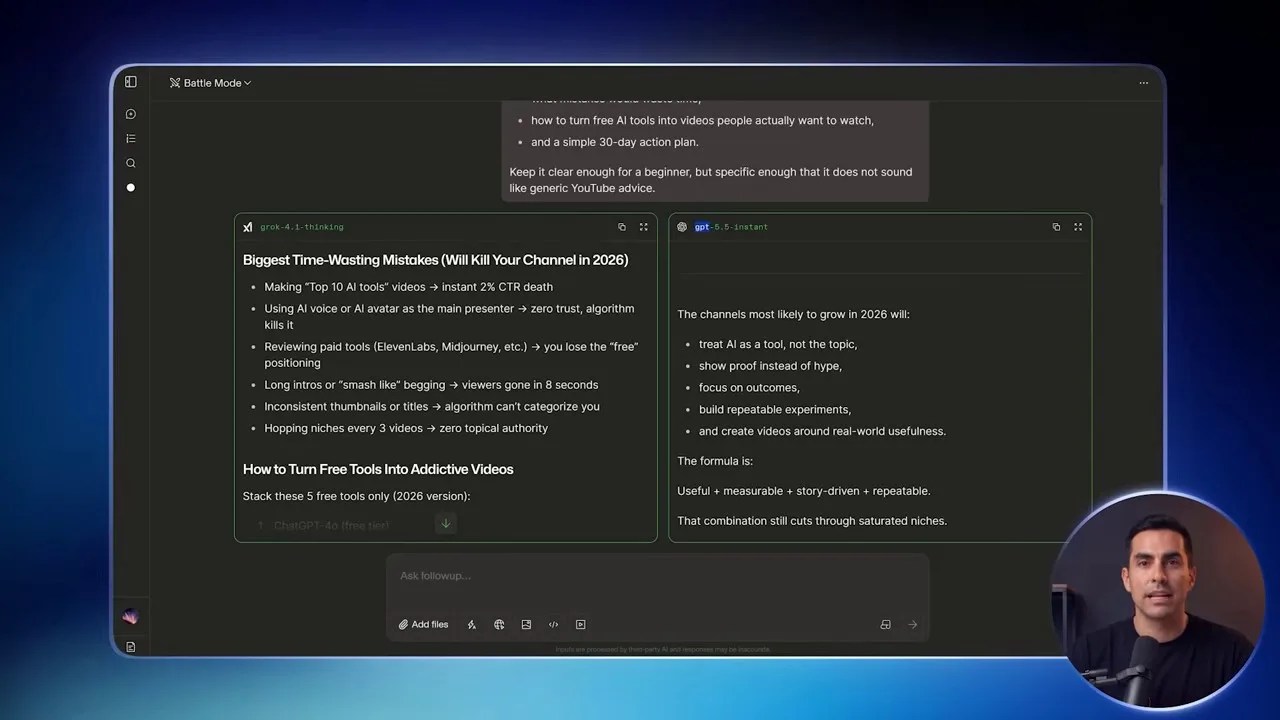Enable web search globe icon

[x=499, y=625]
